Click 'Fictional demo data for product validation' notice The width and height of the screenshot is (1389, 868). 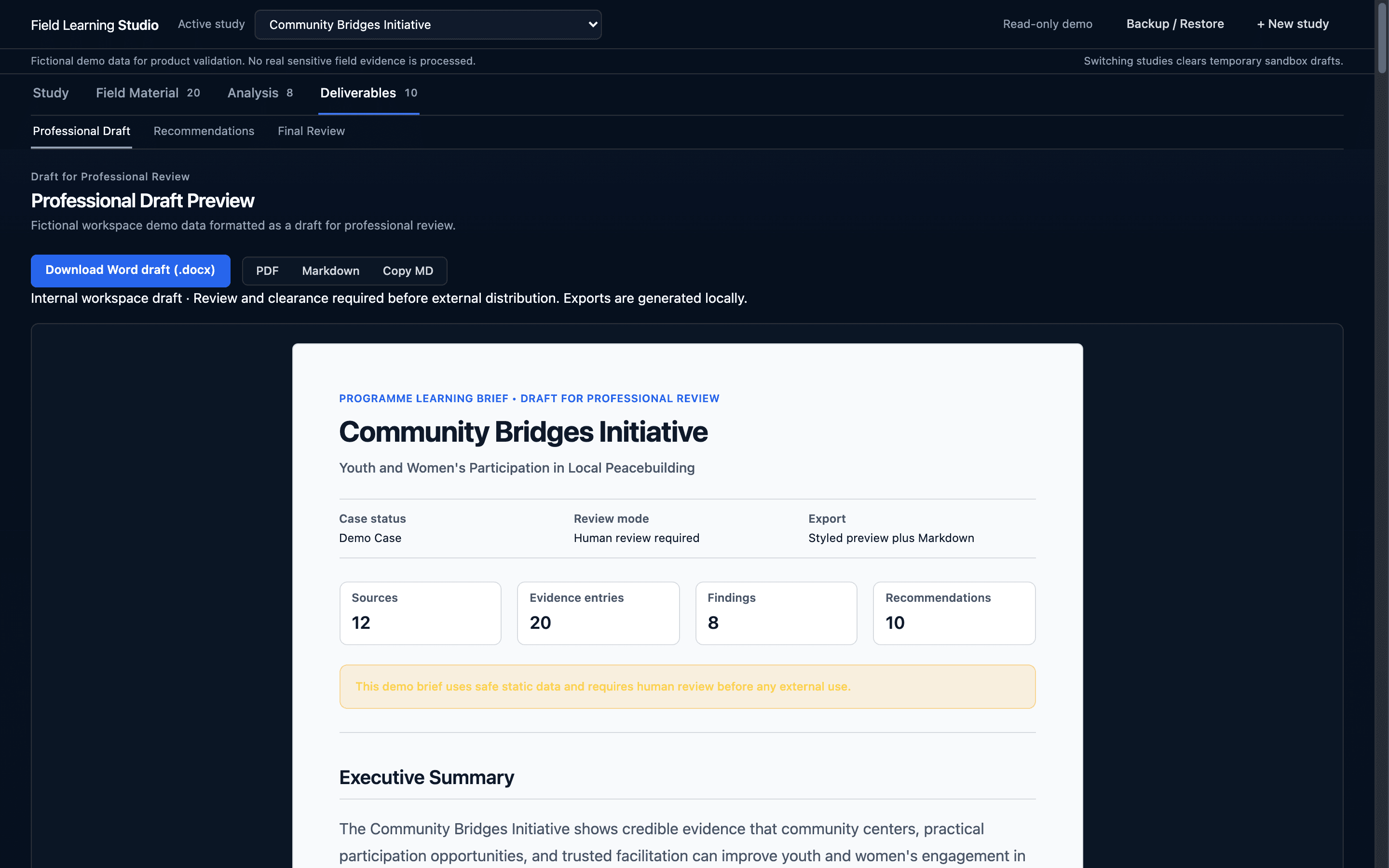pos(253,61)
